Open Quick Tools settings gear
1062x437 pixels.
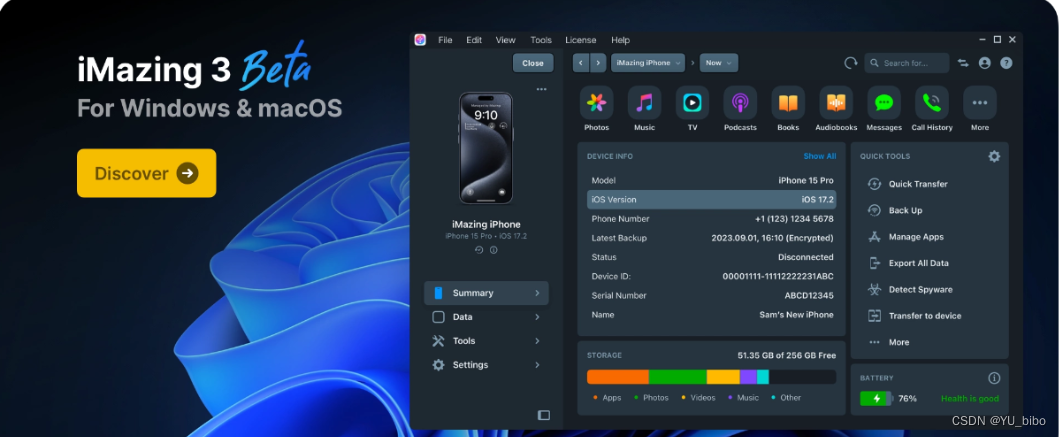pos(994,157)
